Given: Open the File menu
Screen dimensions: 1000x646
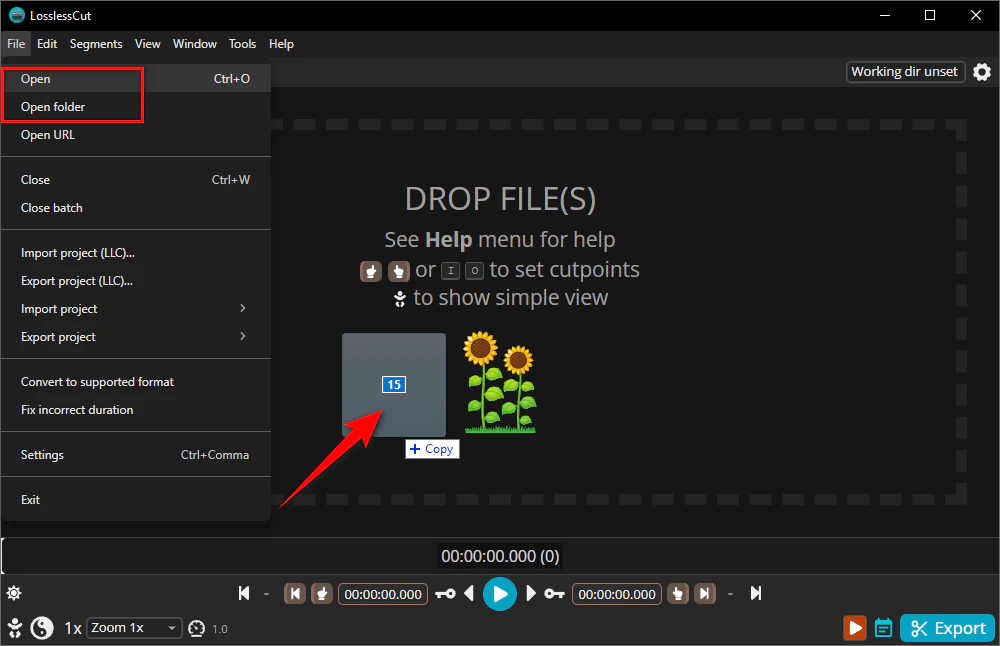Looking at the screenshot, I should coord(16,44).
